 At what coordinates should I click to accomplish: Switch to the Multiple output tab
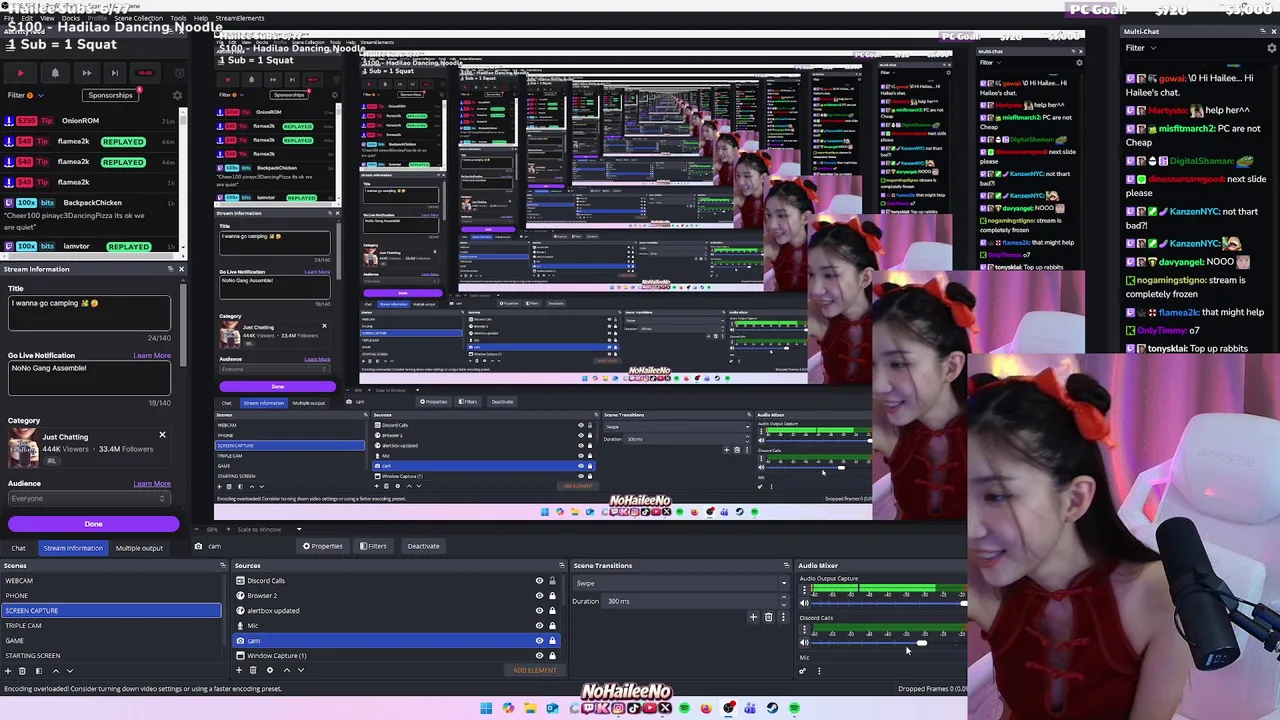139,548
